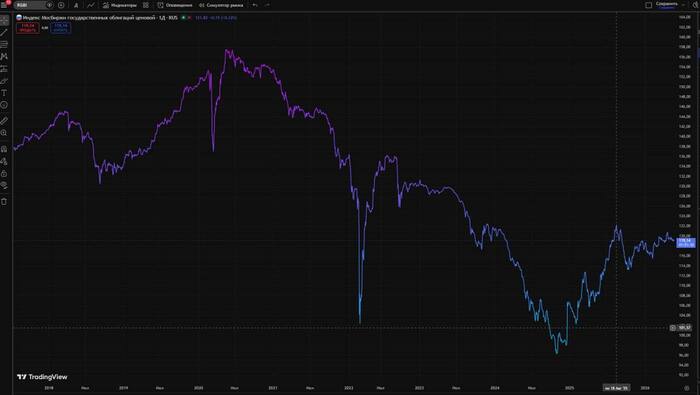
Task: Toggle stay in drawing mode
Action: [x=4, y=161]
